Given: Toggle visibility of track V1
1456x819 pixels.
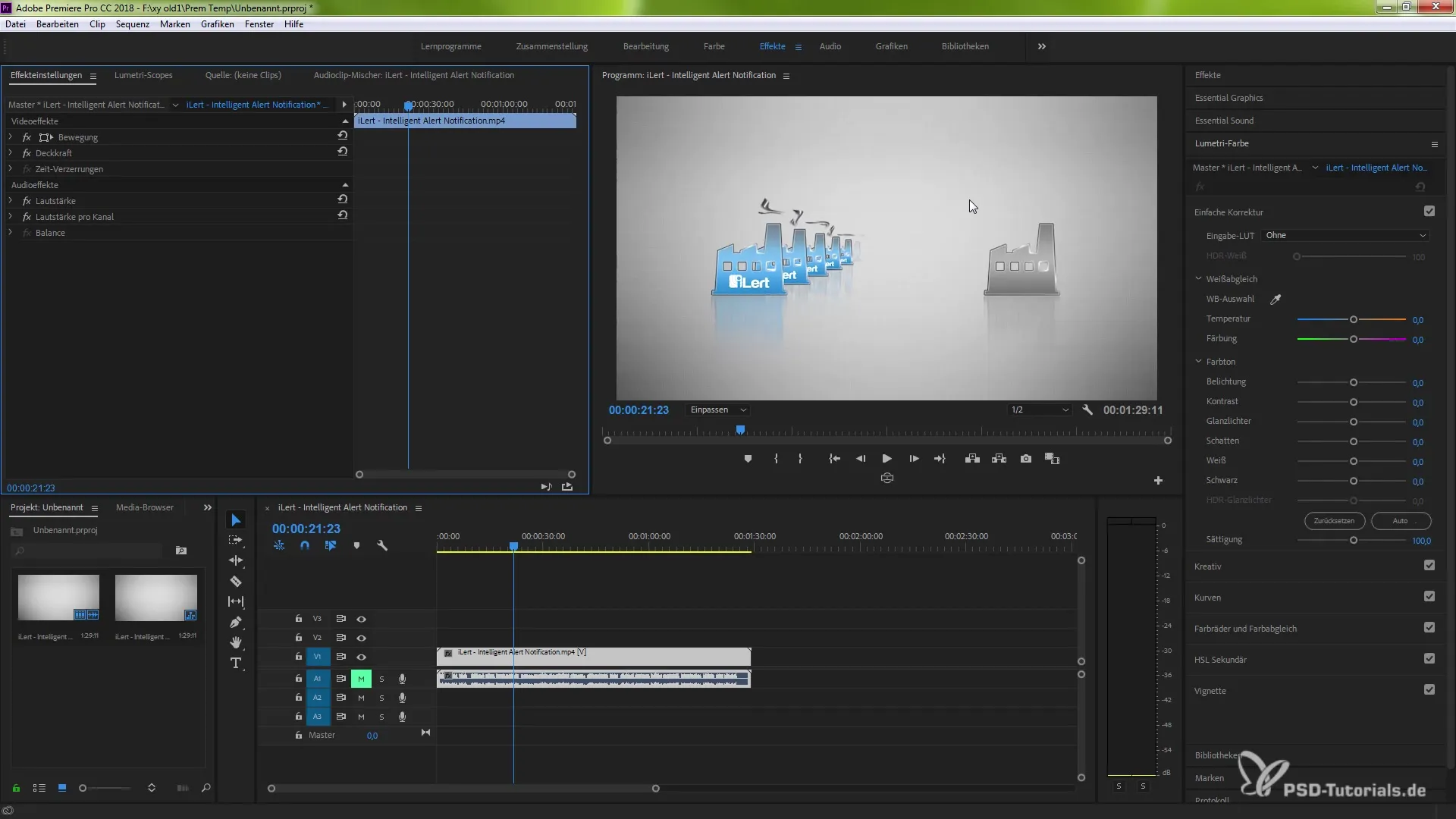Looking at the screenshot, I should pos(362,657).
